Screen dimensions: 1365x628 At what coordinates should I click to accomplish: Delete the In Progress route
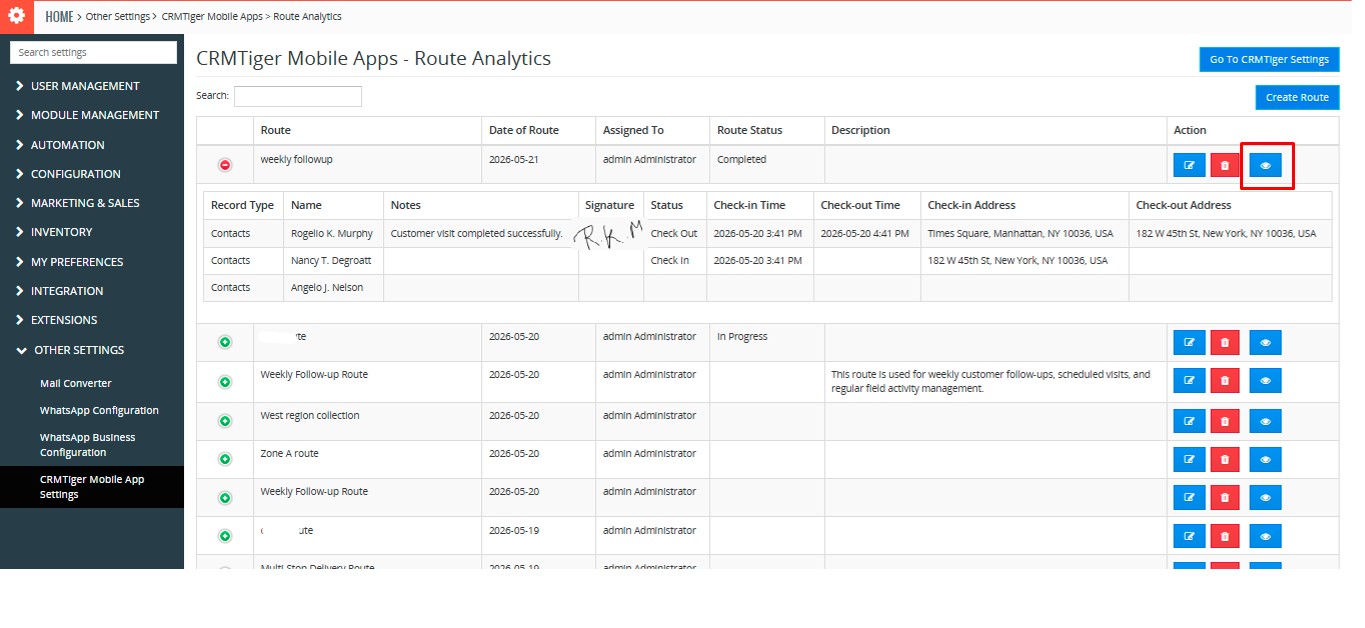(x=1225, y=343)
